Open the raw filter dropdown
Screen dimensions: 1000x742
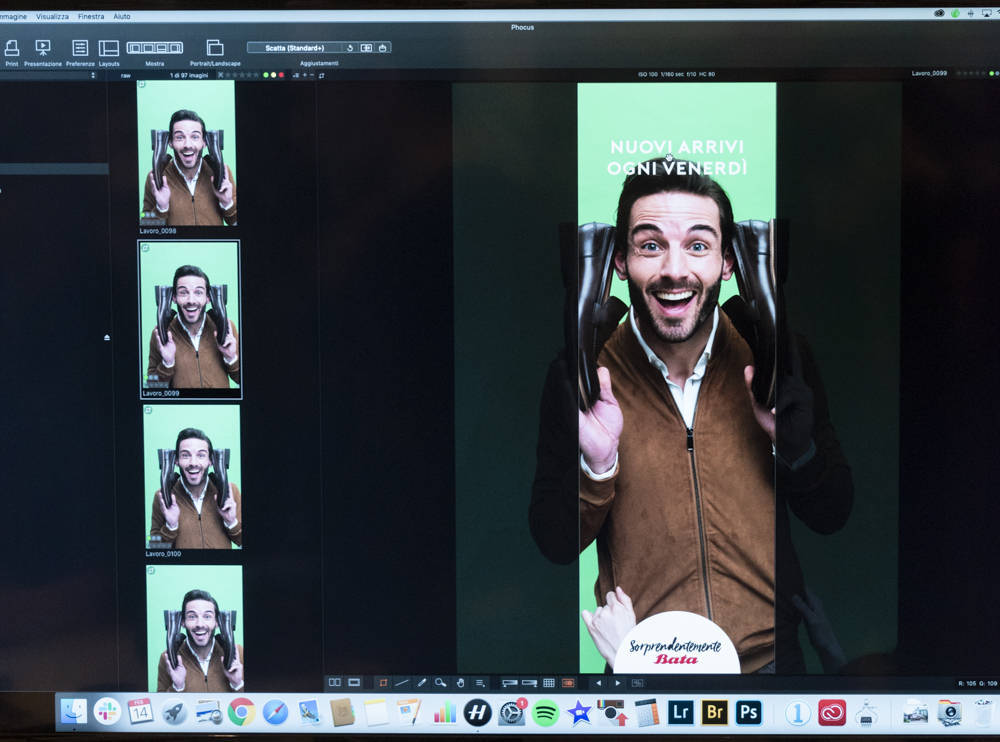point(126,75)
